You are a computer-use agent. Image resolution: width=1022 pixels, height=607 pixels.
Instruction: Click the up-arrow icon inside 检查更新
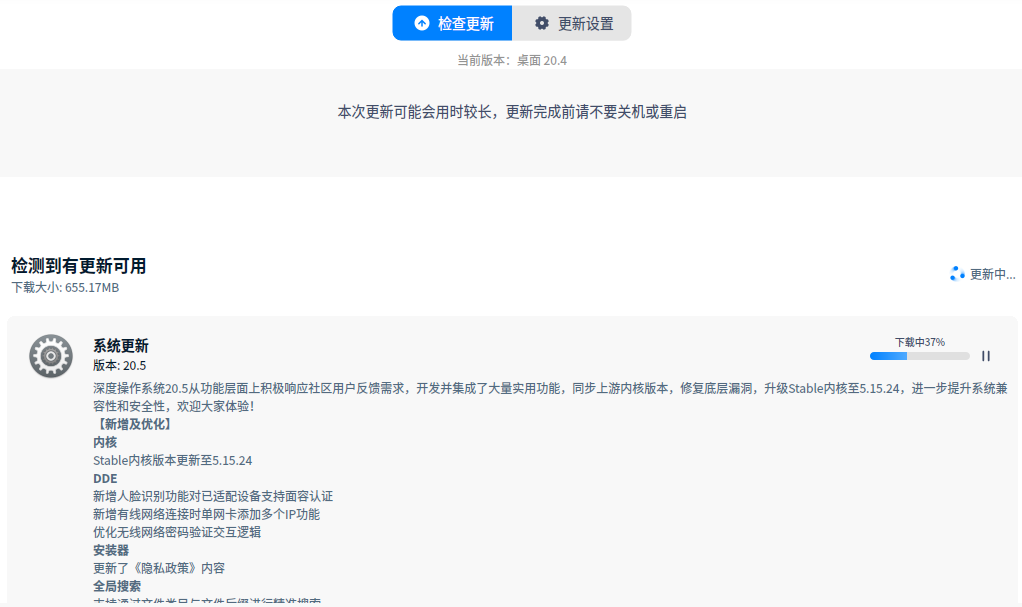point(422,23)
